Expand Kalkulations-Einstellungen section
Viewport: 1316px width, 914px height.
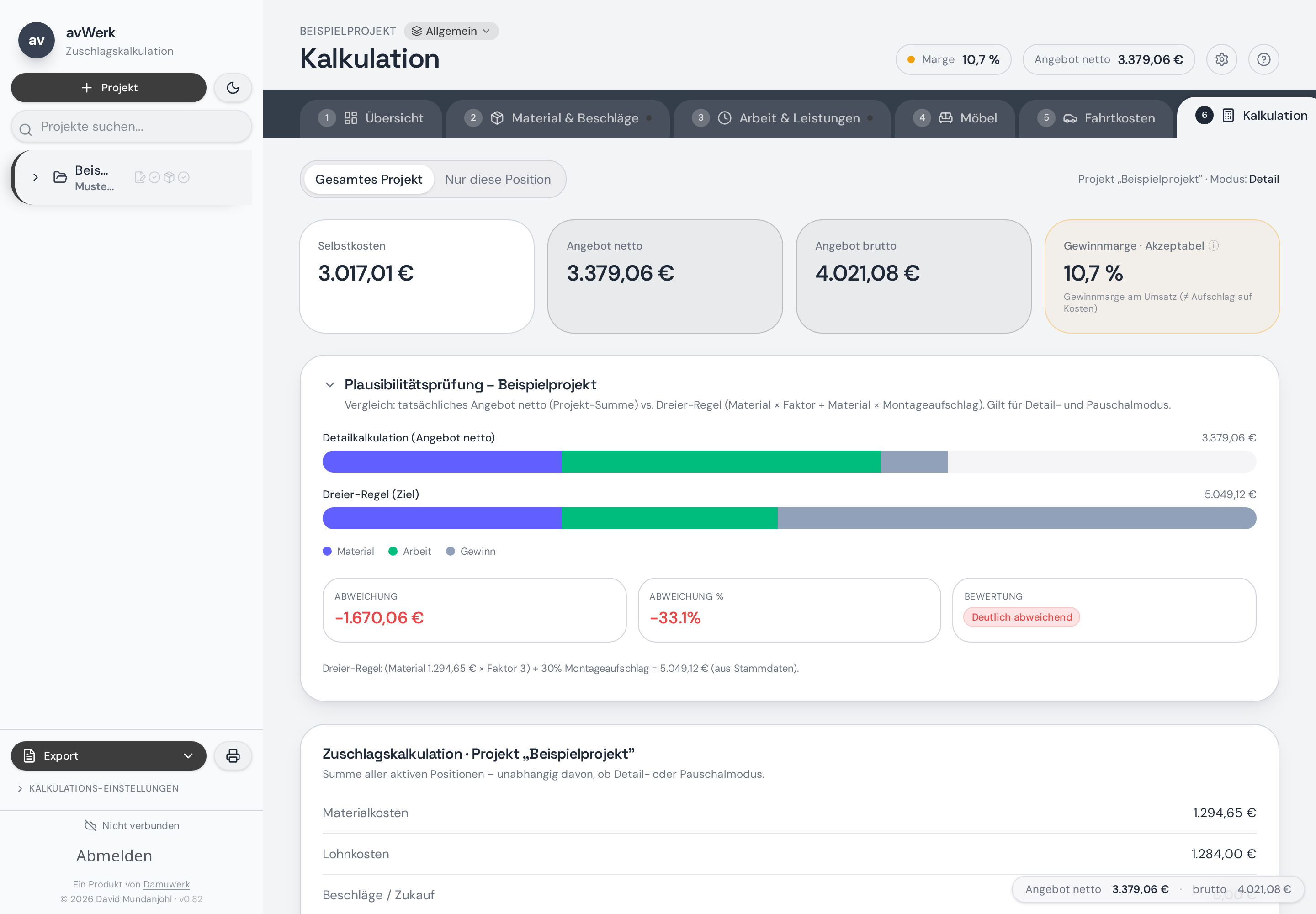coord(99,789)
